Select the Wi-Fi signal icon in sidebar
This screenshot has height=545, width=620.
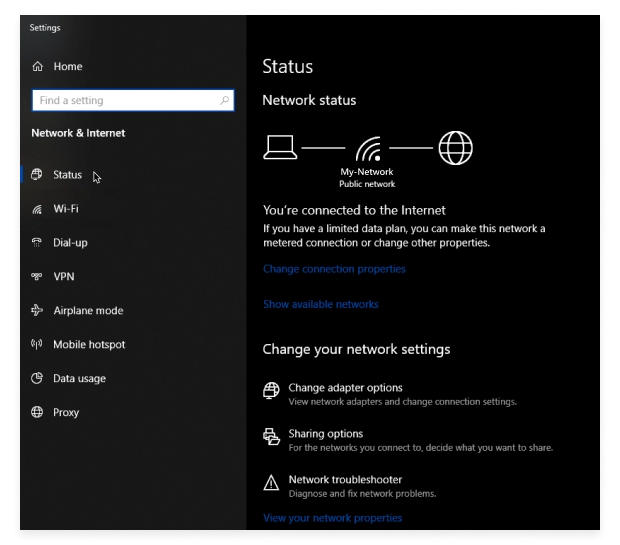38,209
